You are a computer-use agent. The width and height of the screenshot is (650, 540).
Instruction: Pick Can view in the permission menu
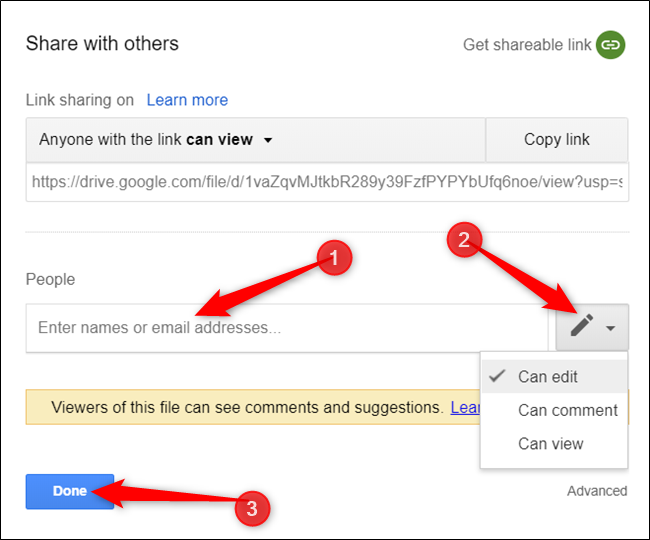(x=550, y=443)
